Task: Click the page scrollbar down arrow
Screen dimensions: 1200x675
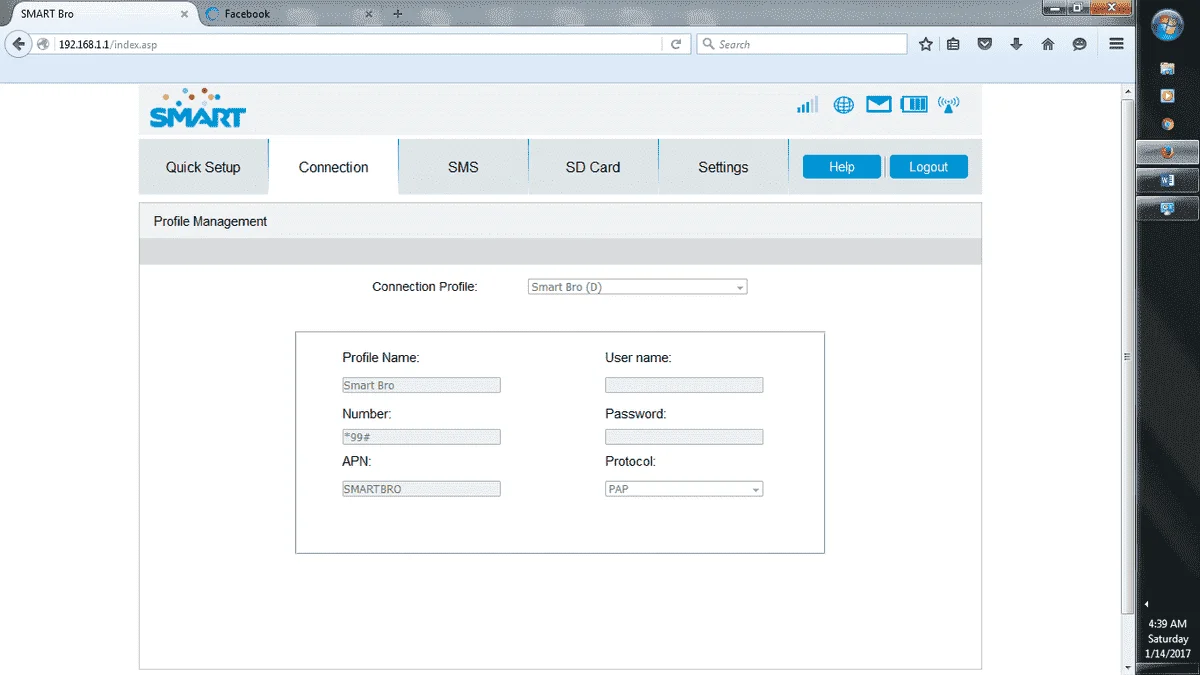Action: point(1127,667)
